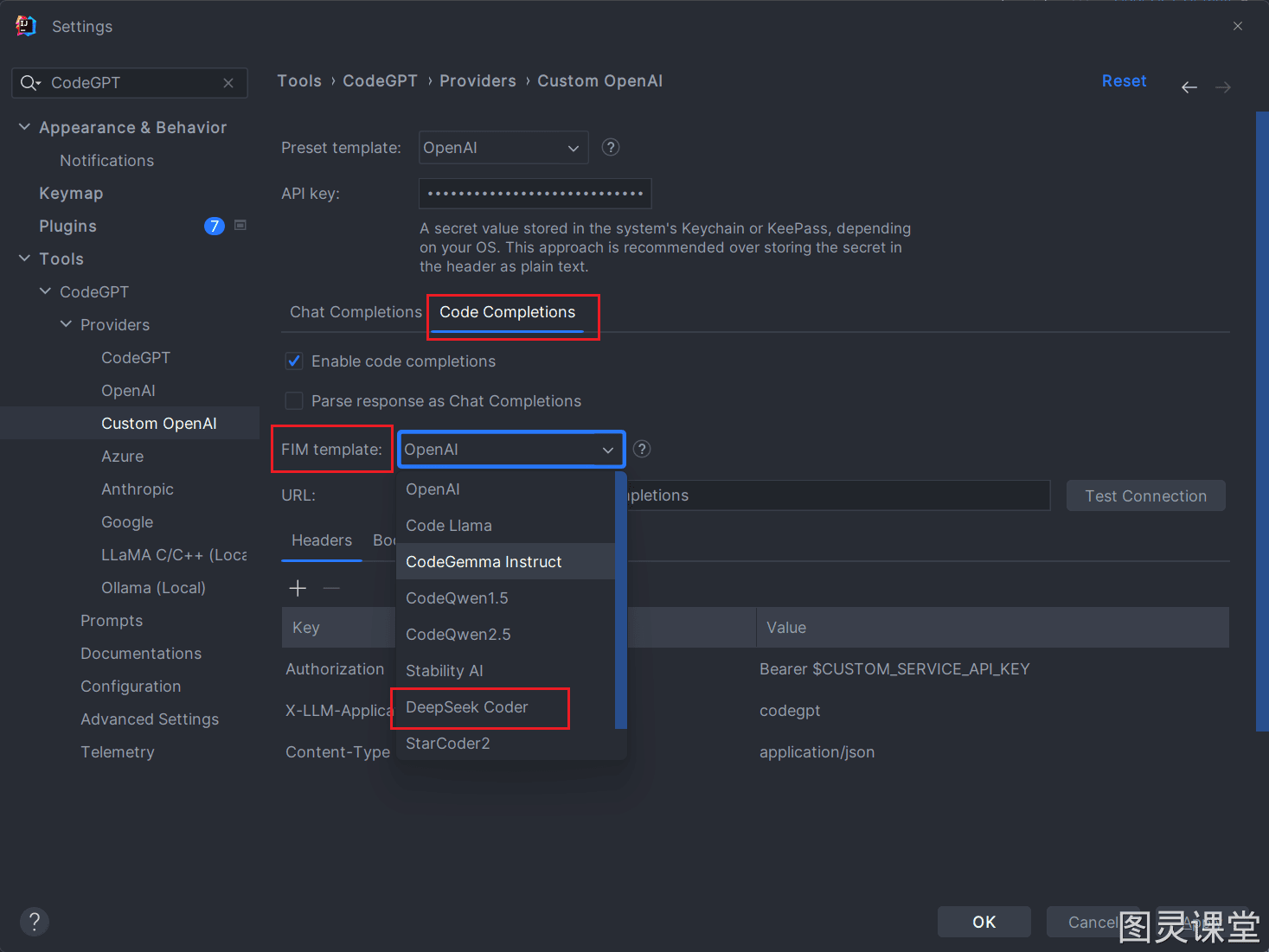Screen dimensions: 1269x952
Task: Open help for FIM template
Action: click(642, 449)
